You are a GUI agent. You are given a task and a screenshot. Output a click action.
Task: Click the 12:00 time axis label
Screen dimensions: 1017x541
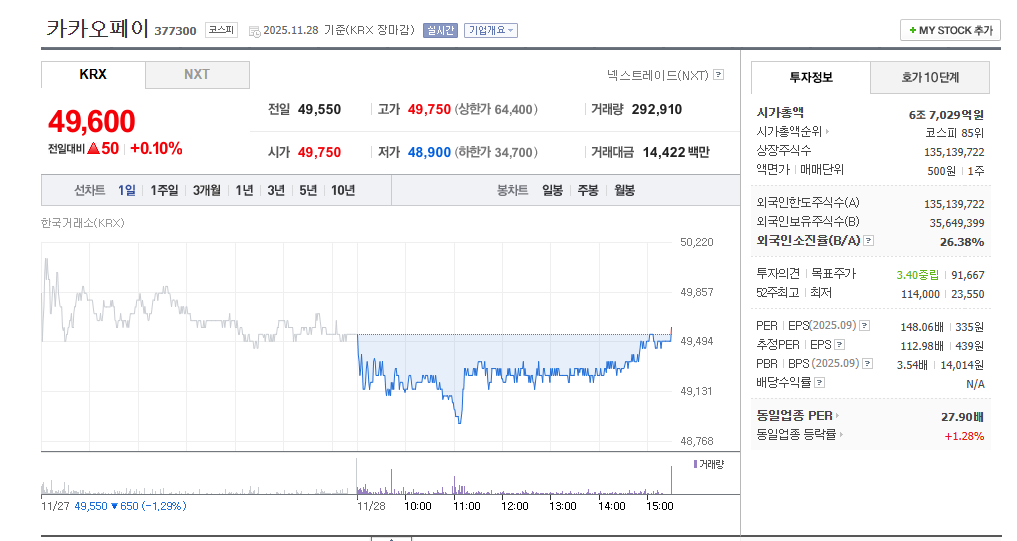coord(514,506)
